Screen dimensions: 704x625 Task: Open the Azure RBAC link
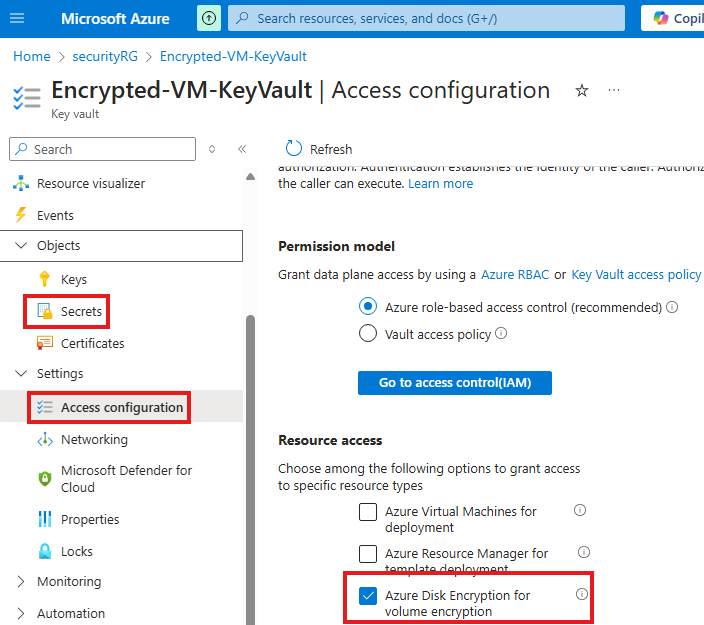[x=515, y=275]
